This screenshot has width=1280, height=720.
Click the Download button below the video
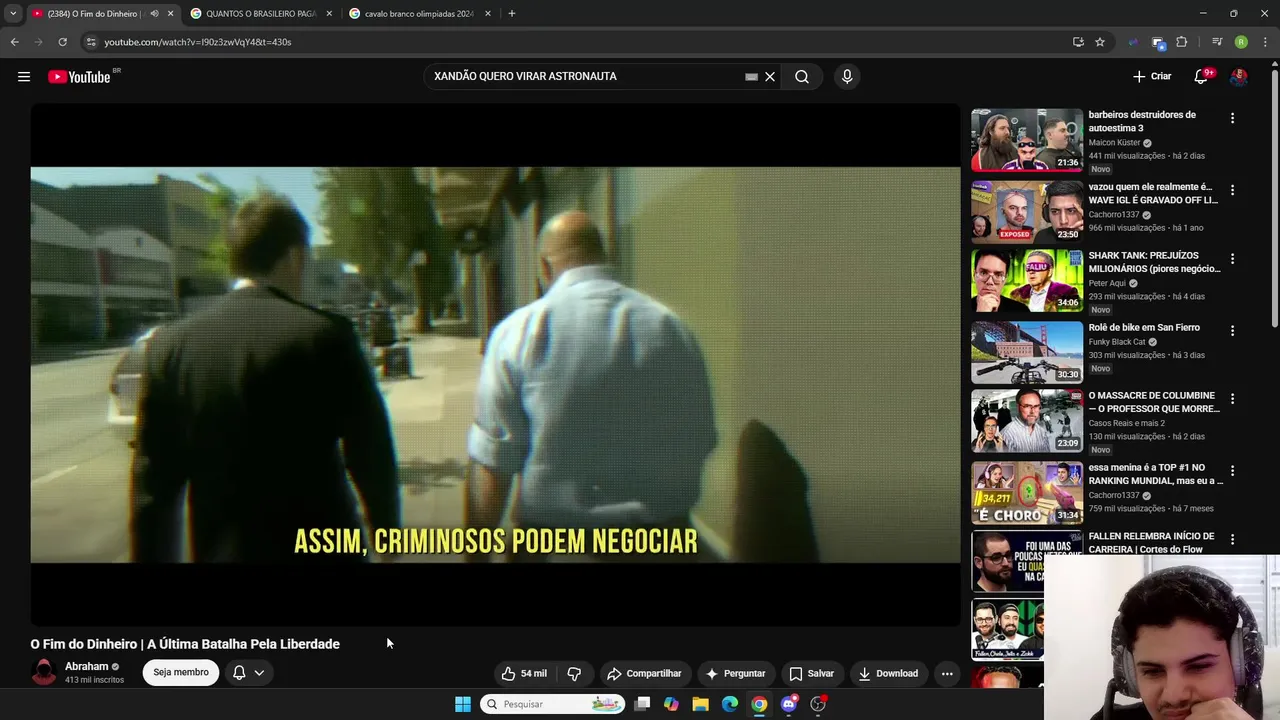coord(888,673)
